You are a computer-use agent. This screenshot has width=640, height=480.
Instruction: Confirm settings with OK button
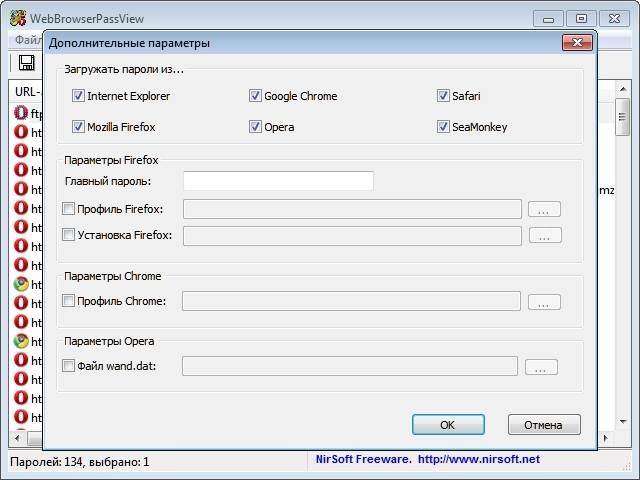[x=448, y=425]
